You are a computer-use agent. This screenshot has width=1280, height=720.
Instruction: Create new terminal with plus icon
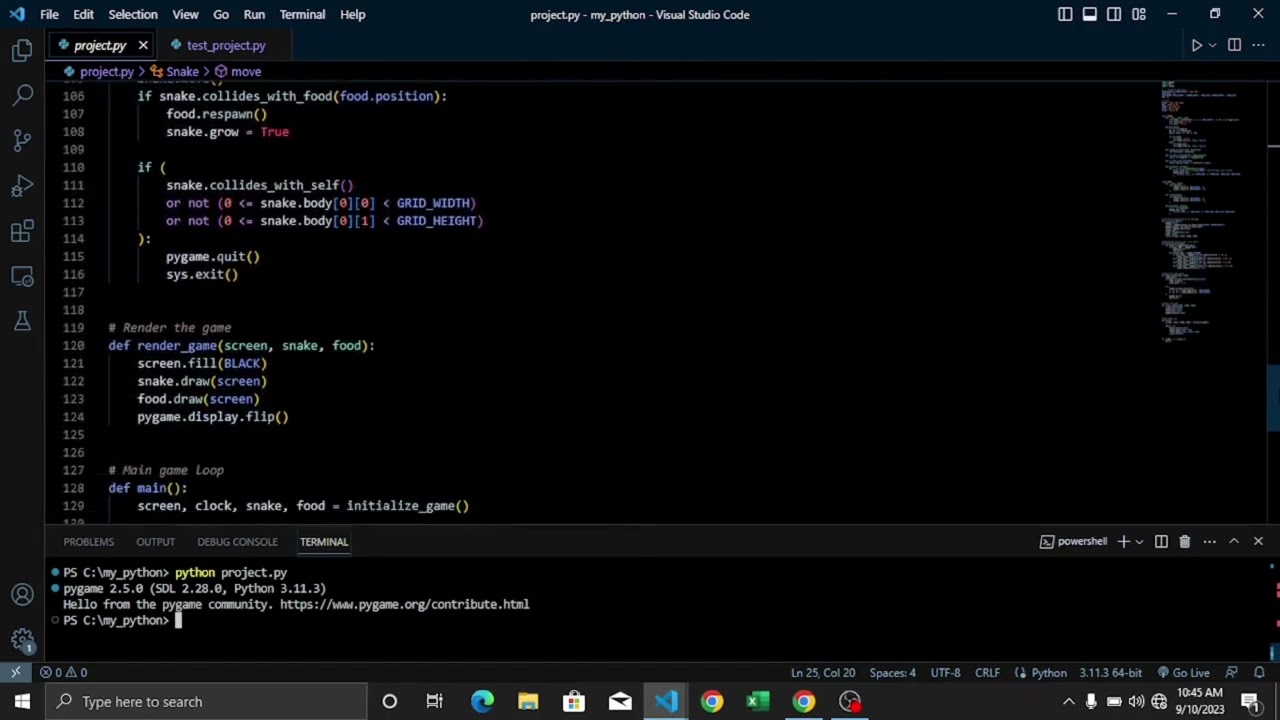pos(1123,541)
